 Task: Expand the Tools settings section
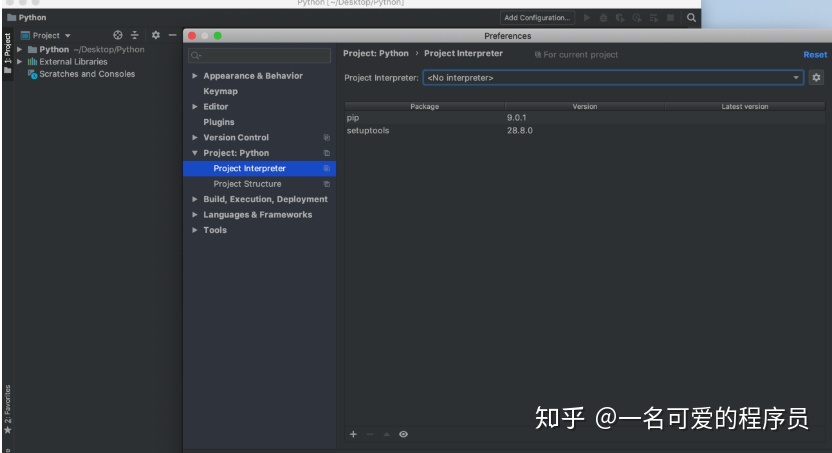point(195,230)
